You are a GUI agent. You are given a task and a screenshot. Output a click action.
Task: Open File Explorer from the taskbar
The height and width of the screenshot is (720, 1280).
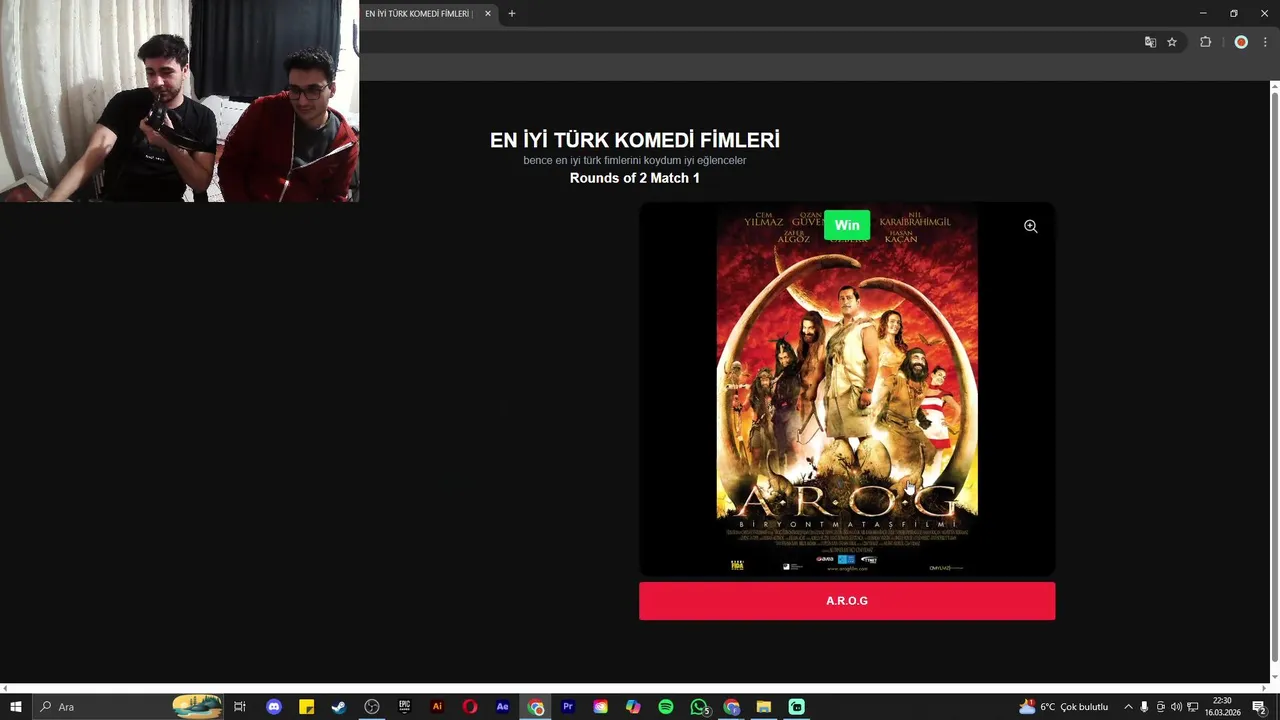(x=764, y=707)
